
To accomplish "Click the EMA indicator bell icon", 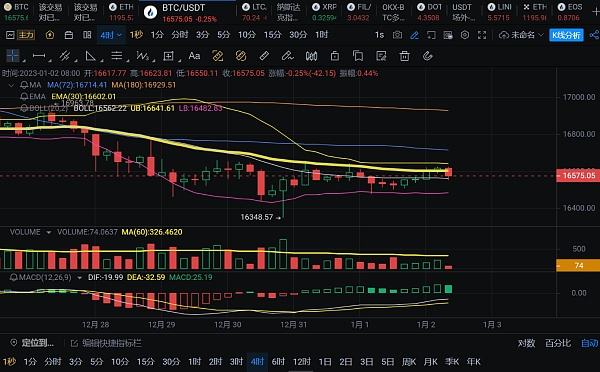I will tap(24, 96).
